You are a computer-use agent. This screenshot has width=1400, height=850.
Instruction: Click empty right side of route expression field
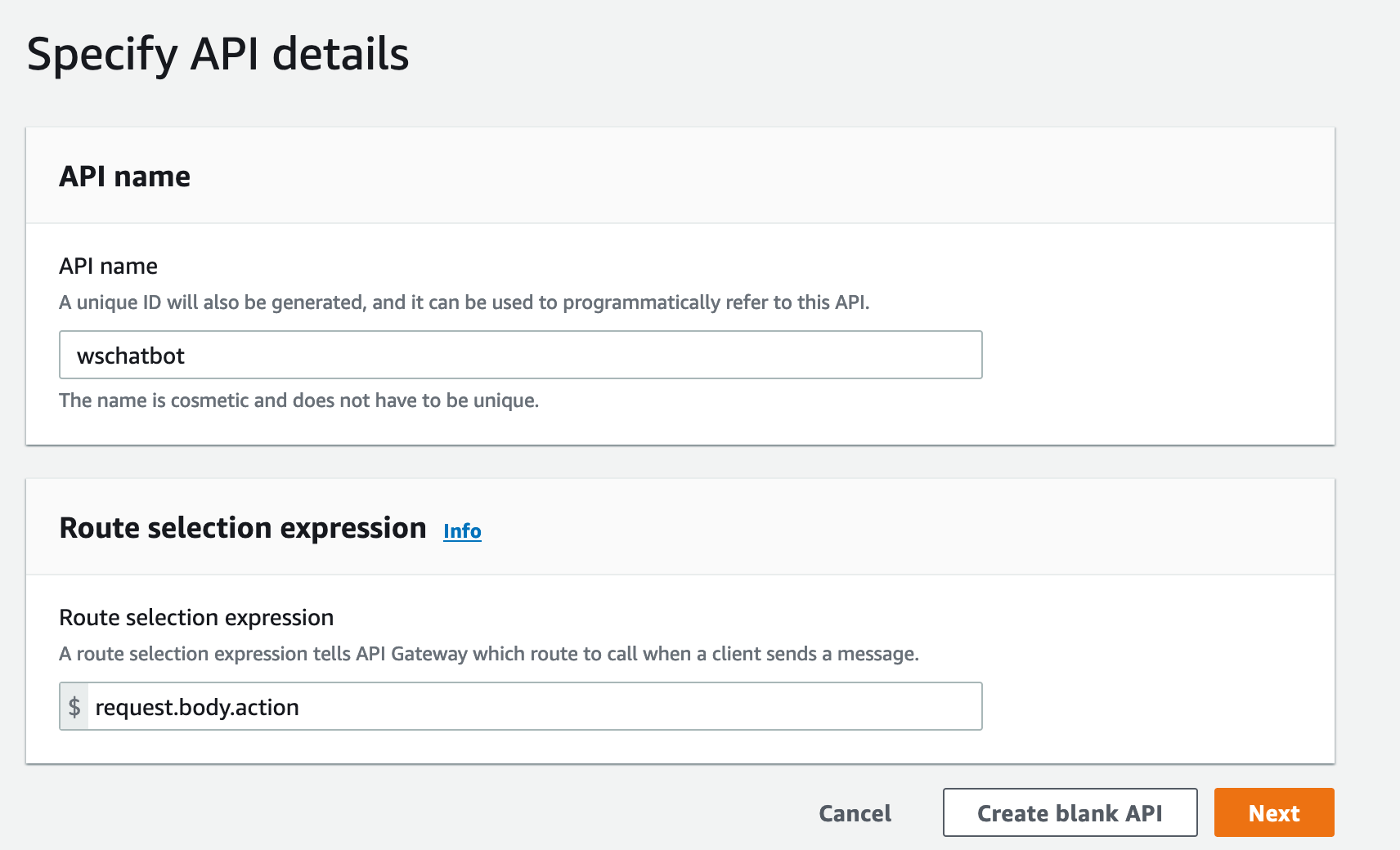click(736, 707)
